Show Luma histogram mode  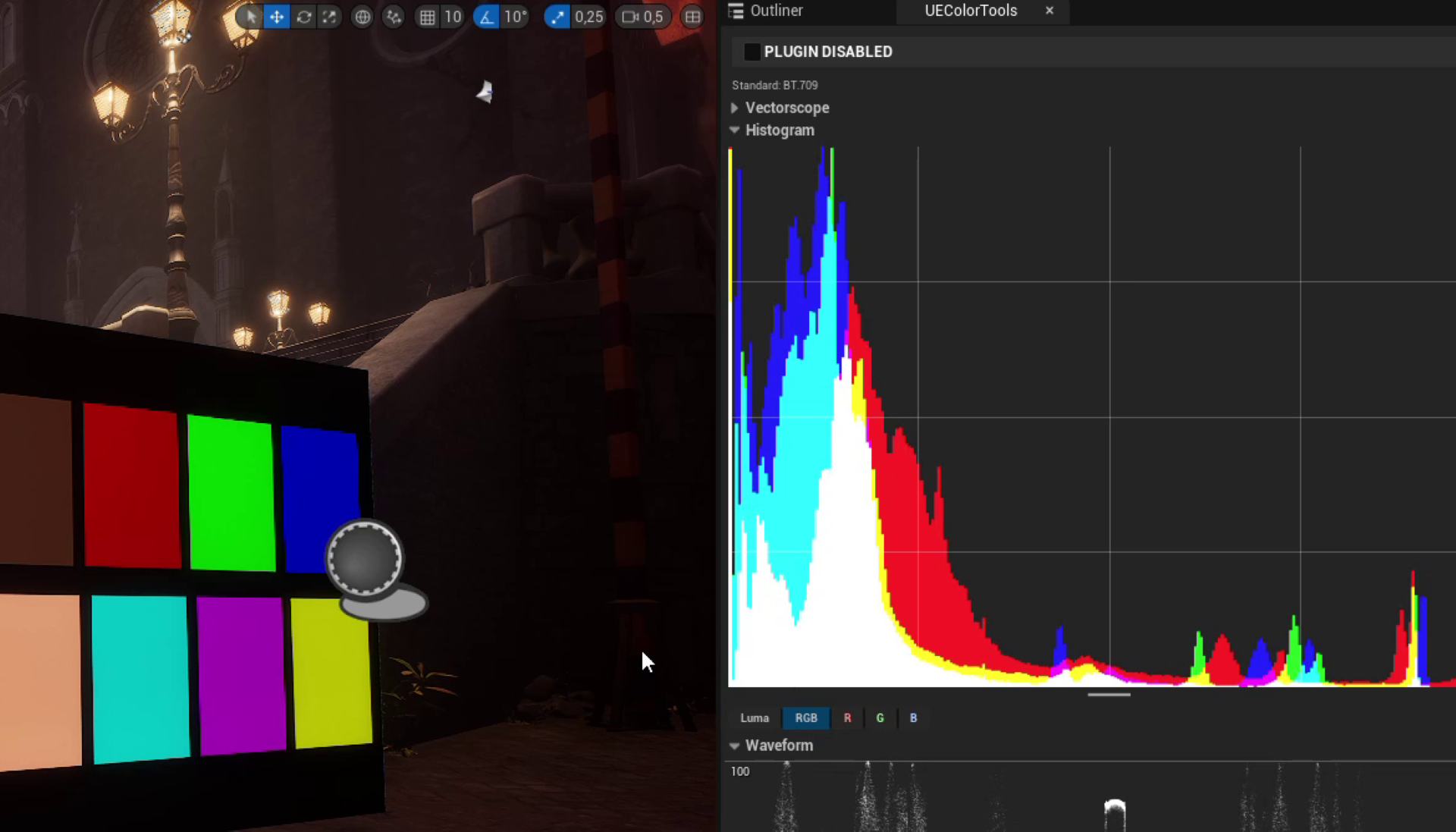tap(755, 717)
